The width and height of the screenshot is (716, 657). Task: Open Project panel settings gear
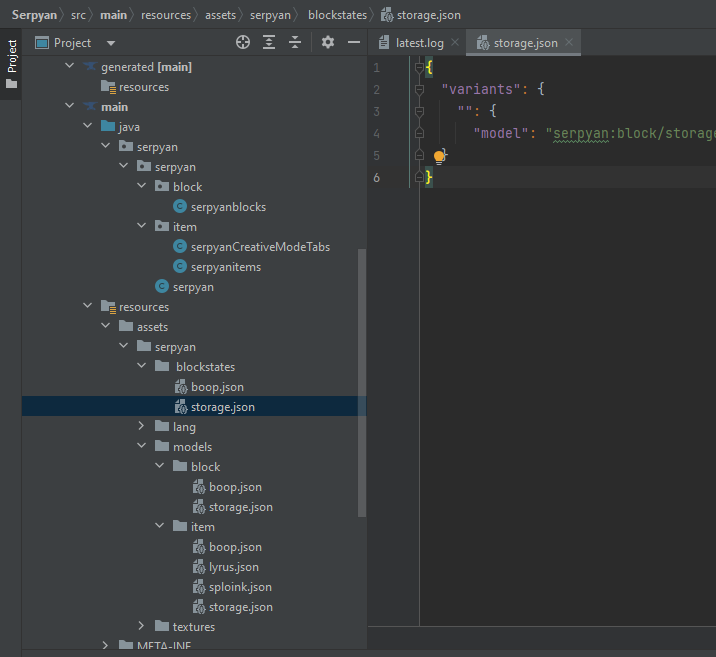pyautogui.click(x=328, y=42)
